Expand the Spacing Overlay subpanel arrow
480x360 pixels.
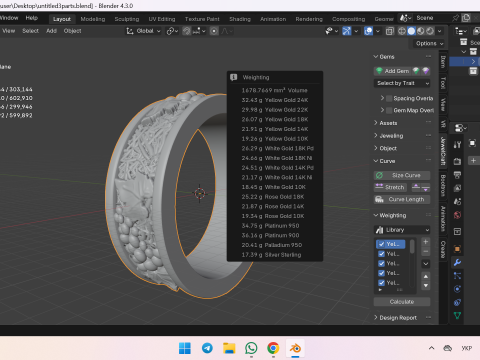(382, 98)
